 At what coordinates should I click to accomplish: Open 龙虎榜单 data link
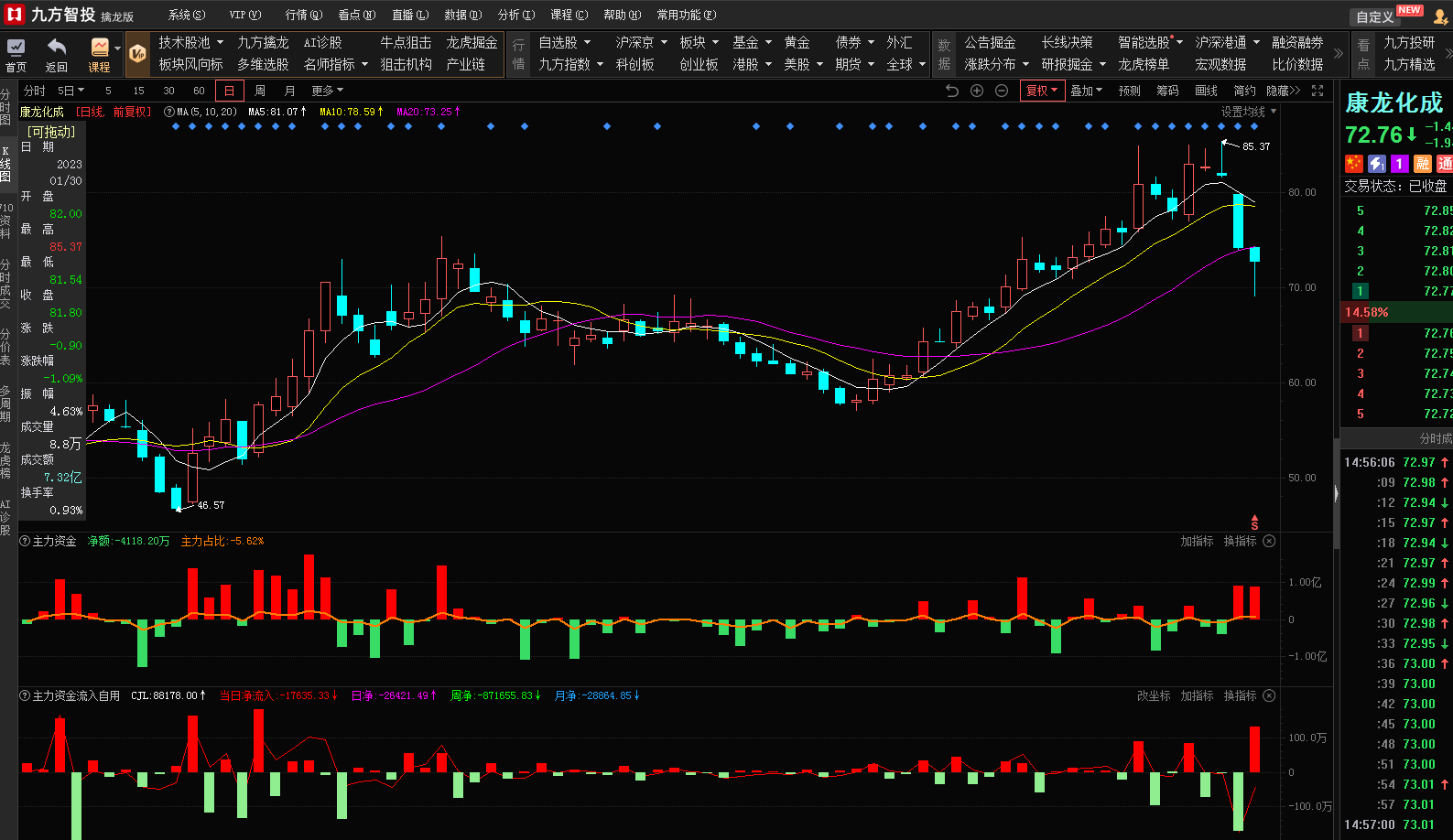click(x=1144, y=64)
